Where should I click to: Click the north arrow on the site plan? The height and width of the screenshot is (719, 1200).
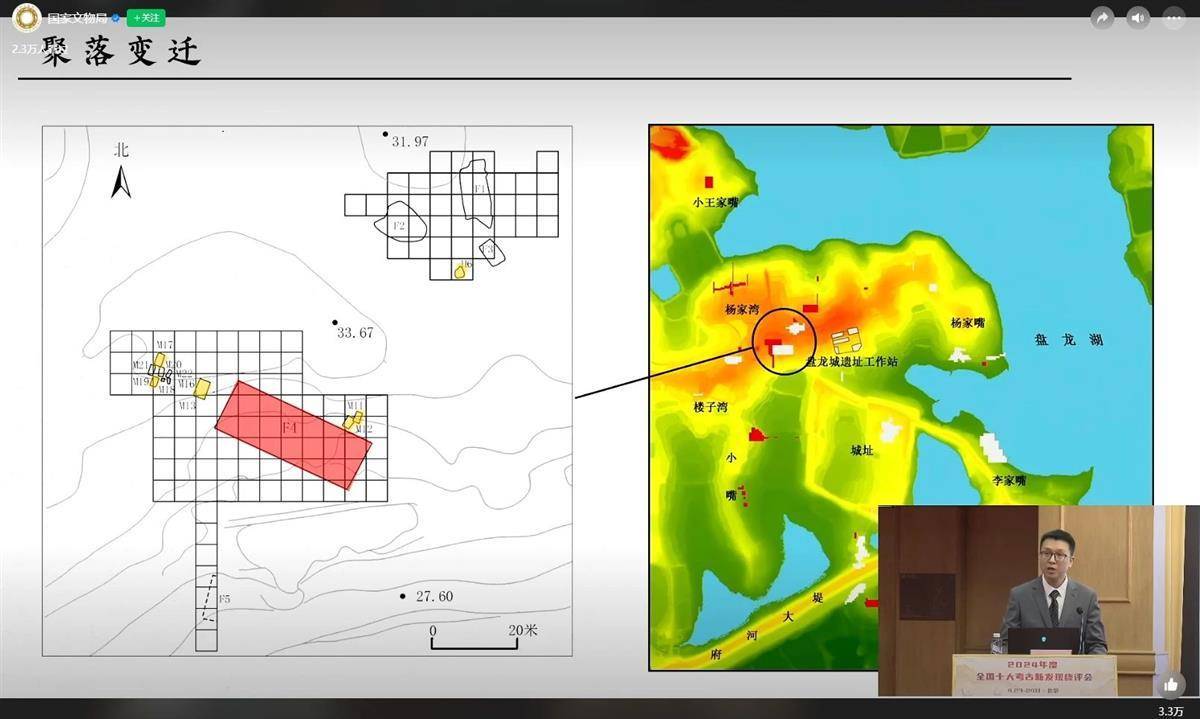pos(121,181)
